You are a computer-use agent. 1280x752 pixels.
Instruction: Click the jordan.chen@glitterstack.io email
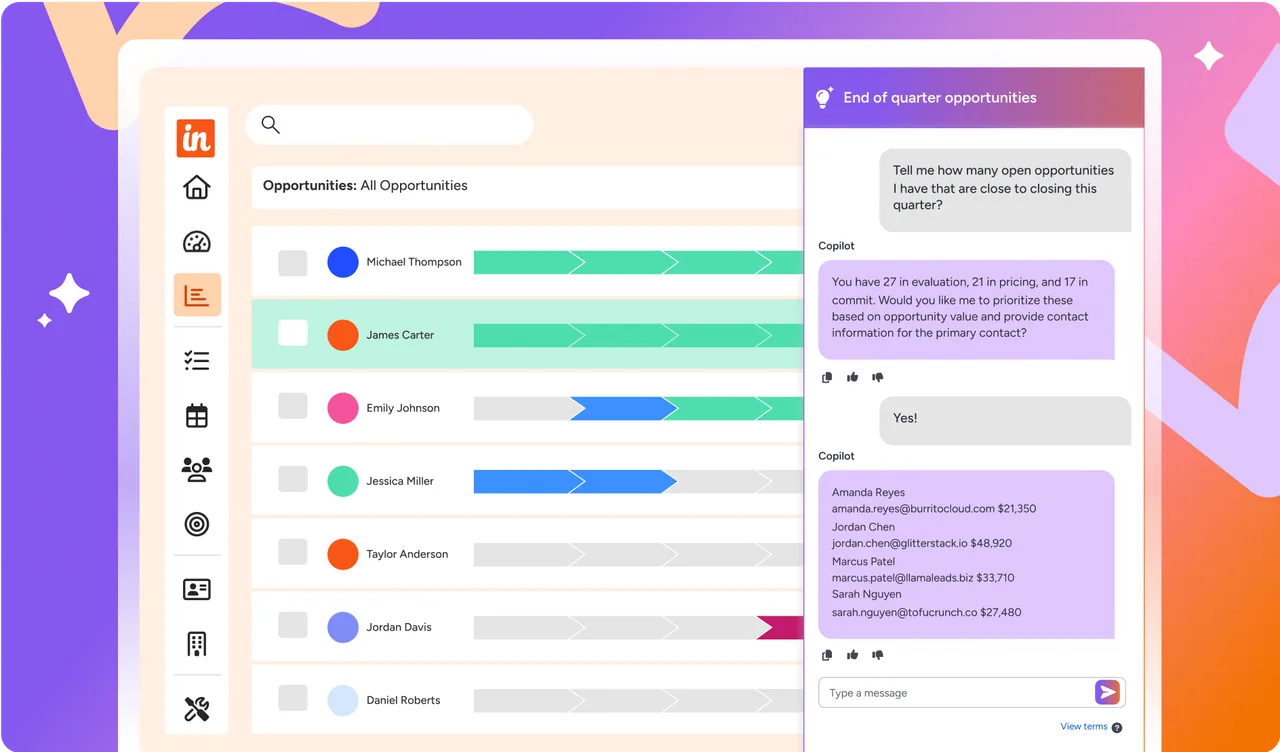[x=899, y=543]
